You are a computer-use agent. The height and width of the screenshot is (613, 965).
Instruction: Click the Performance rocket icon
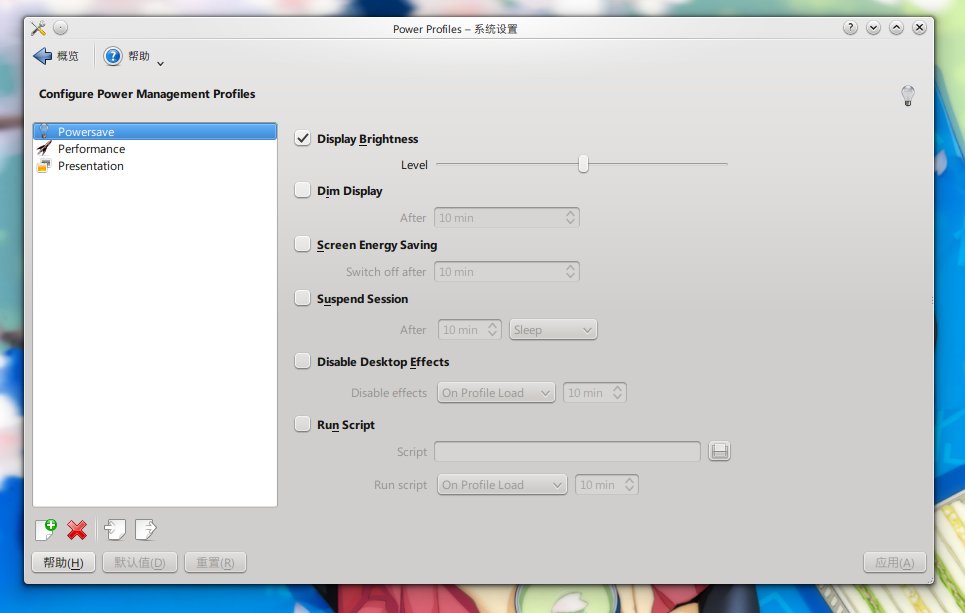pyautogui.click(x=44, y=148)
